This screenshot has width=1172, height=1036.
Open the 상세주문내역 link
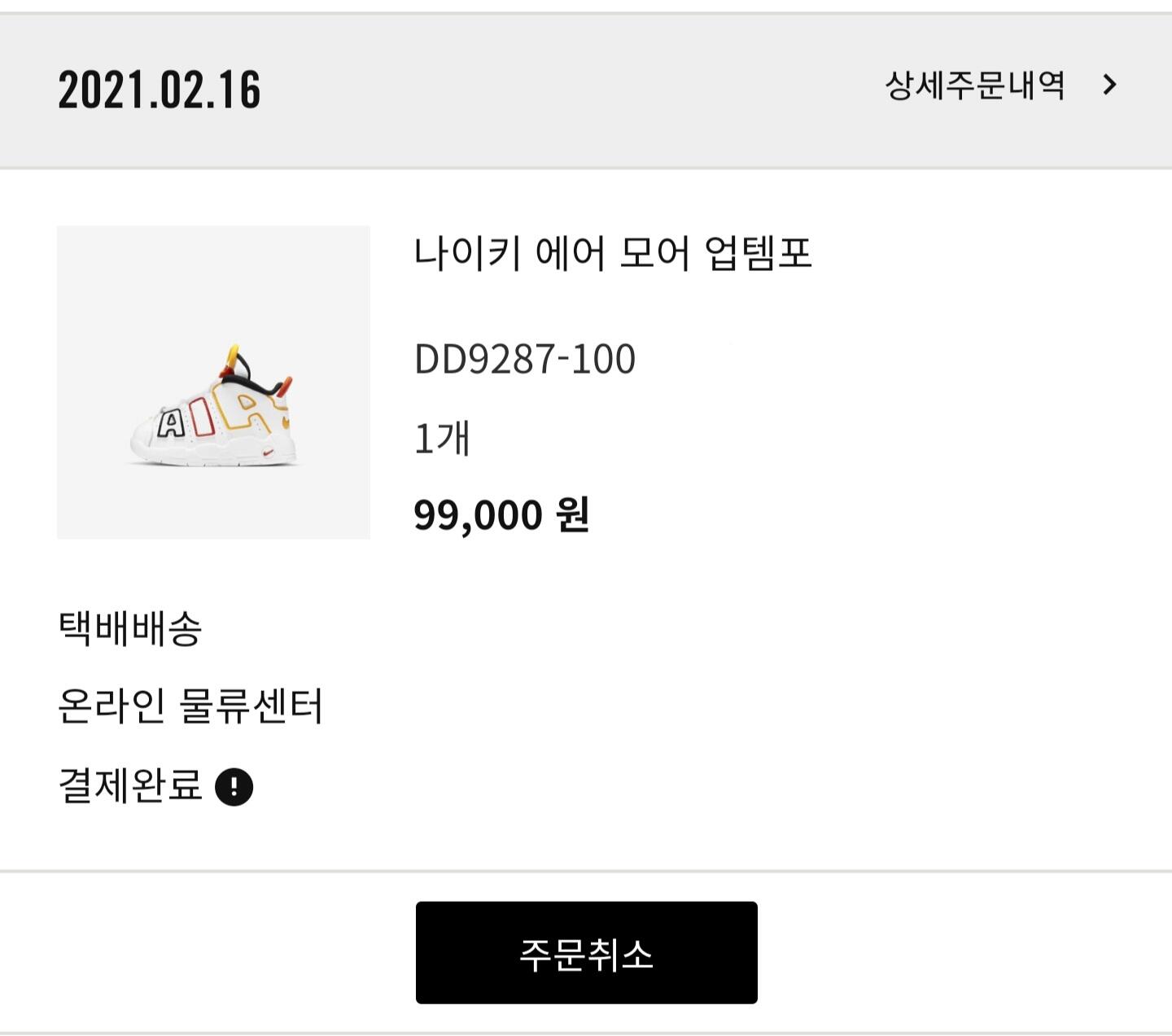click(974, 85)
